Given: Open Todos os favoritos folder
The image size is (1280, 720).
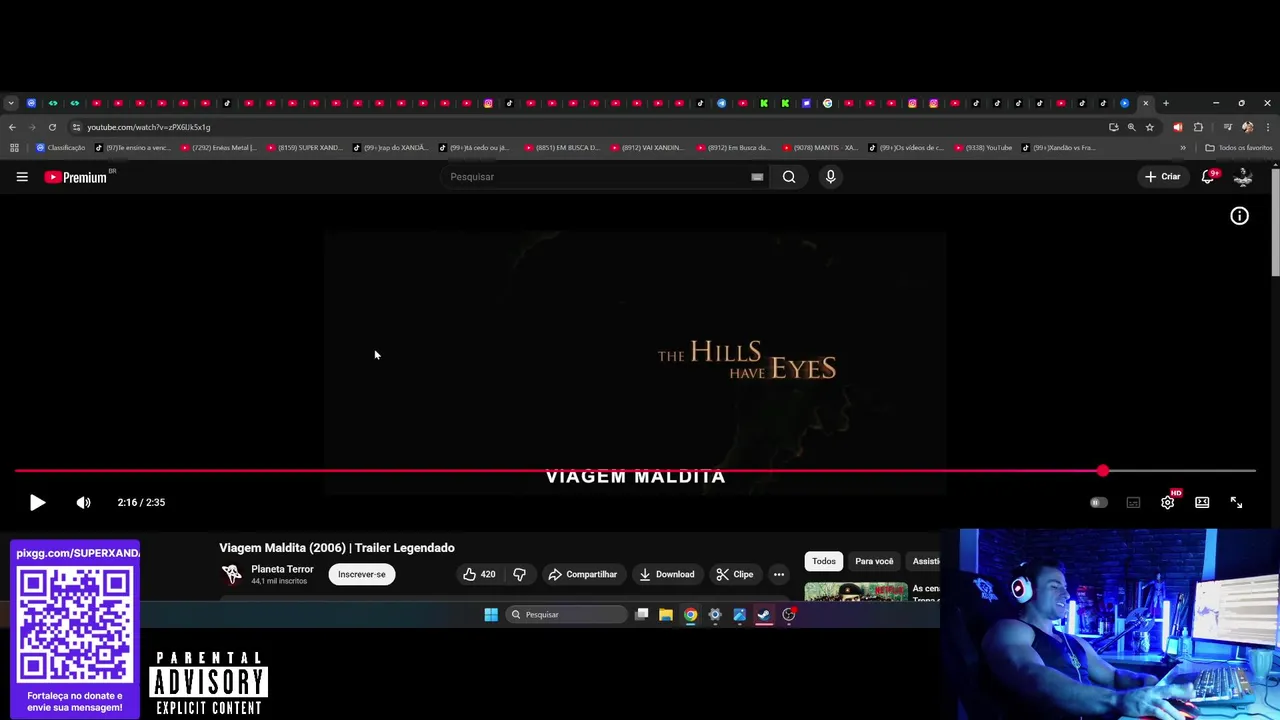Looking at the screenshot, I should coord(1238,148).
